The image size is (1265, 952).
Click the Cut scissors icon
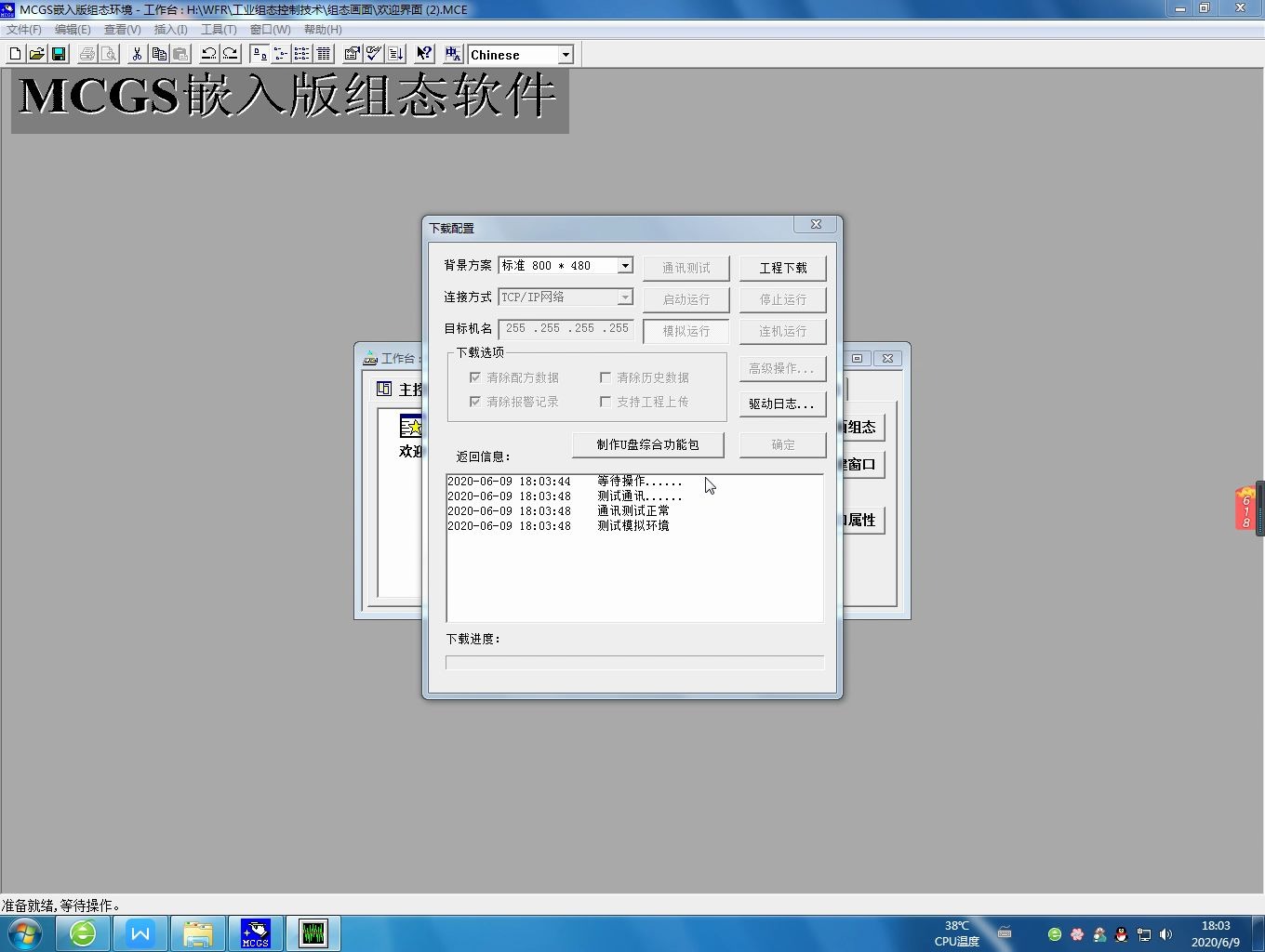tap(137, 54)
